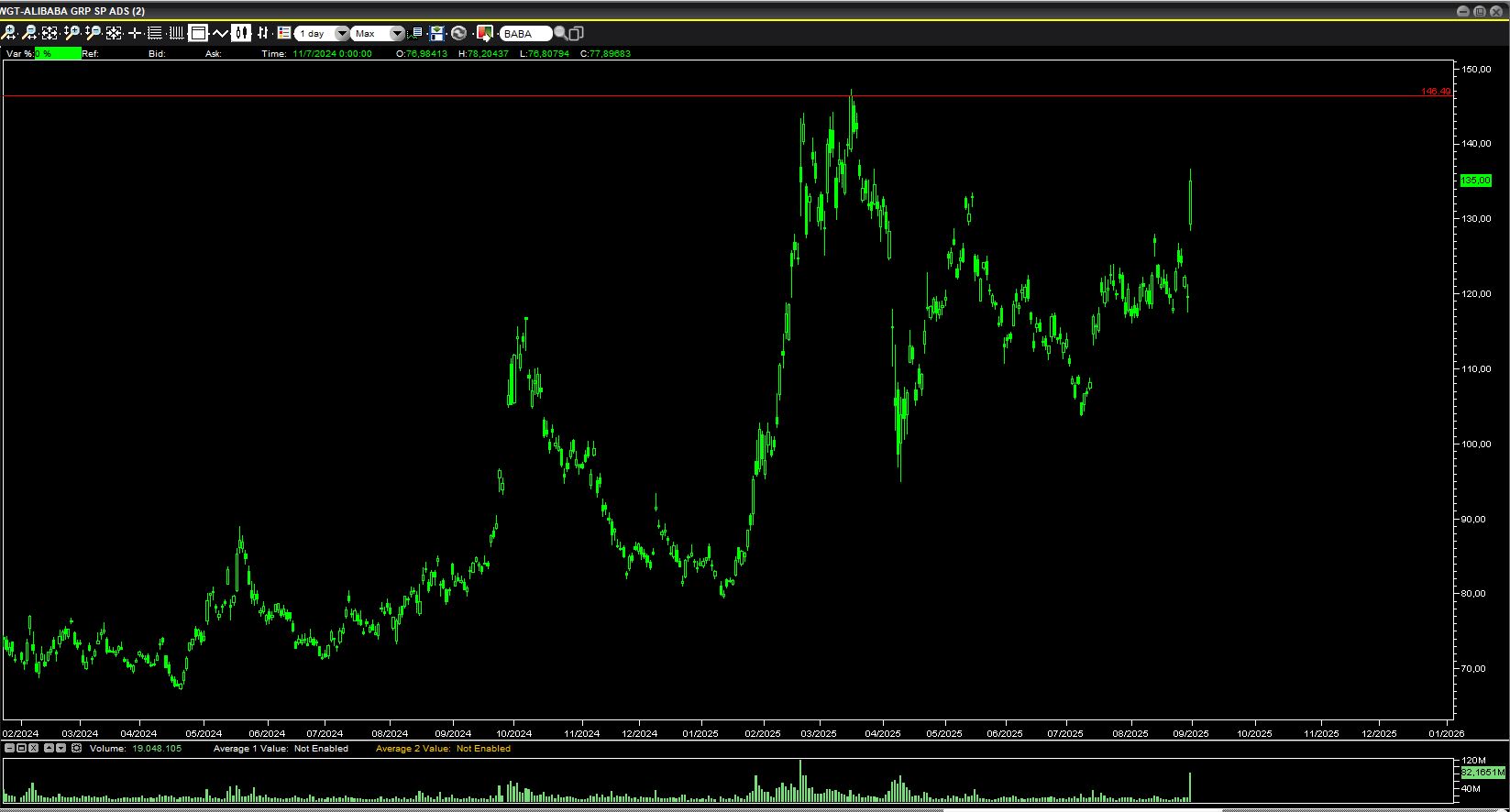Click the export chart image icon

tap(483, 33)
